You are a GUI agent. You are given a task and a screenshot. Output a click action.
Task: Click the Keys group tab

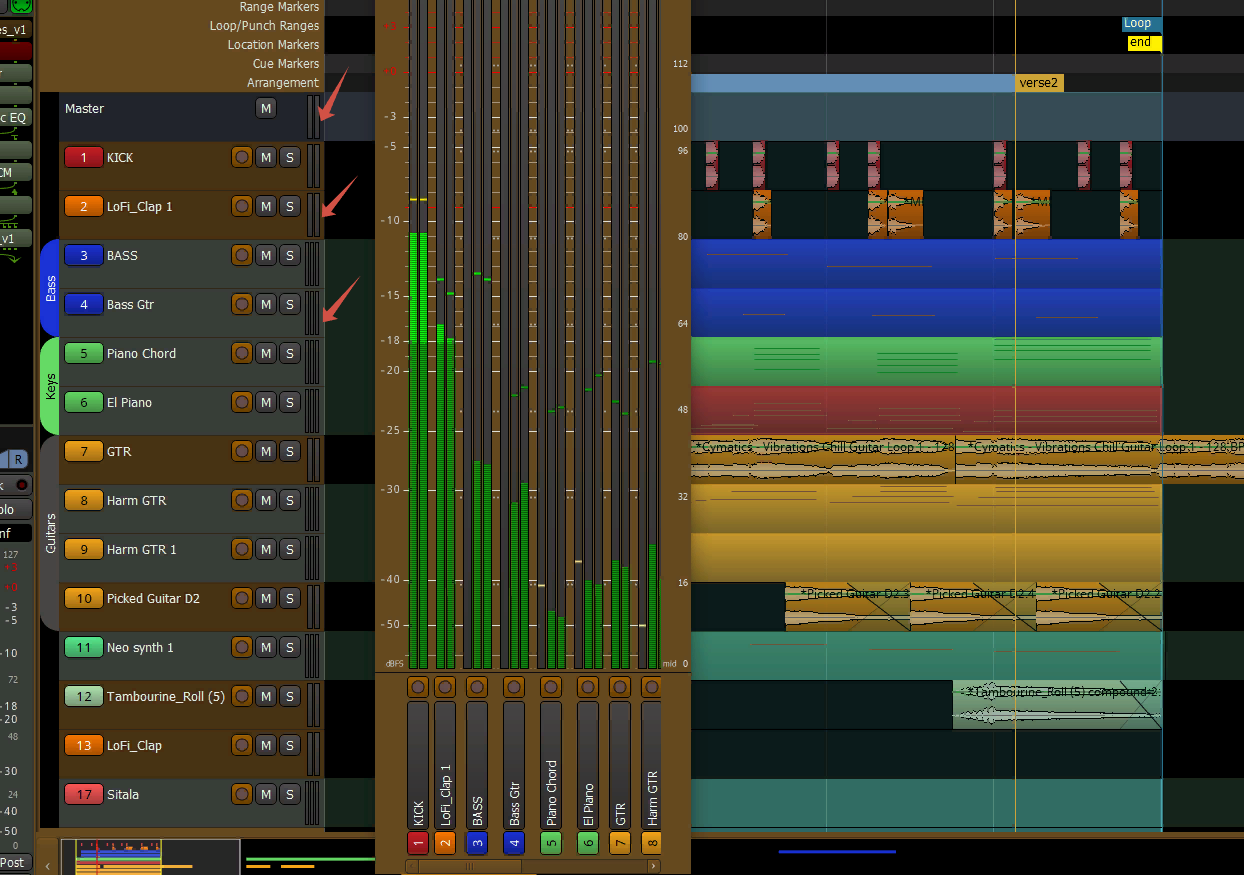(50, 386)
